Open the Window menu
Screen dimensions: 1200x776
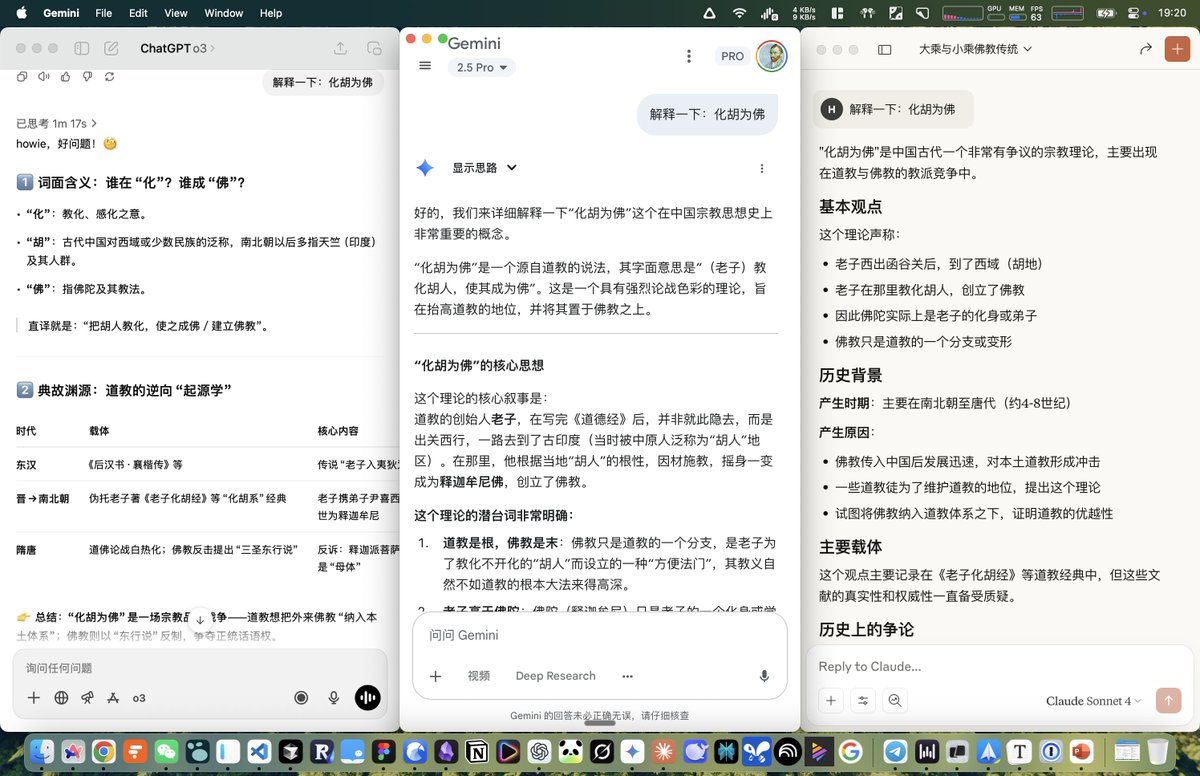[x=224, y=13]
